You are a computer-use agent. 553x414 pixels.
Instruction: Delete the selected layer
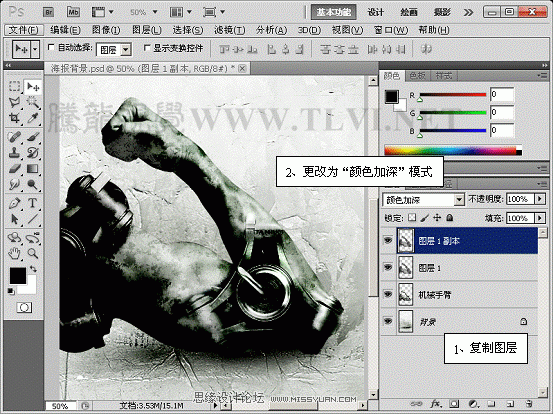(x=528, y=403)
